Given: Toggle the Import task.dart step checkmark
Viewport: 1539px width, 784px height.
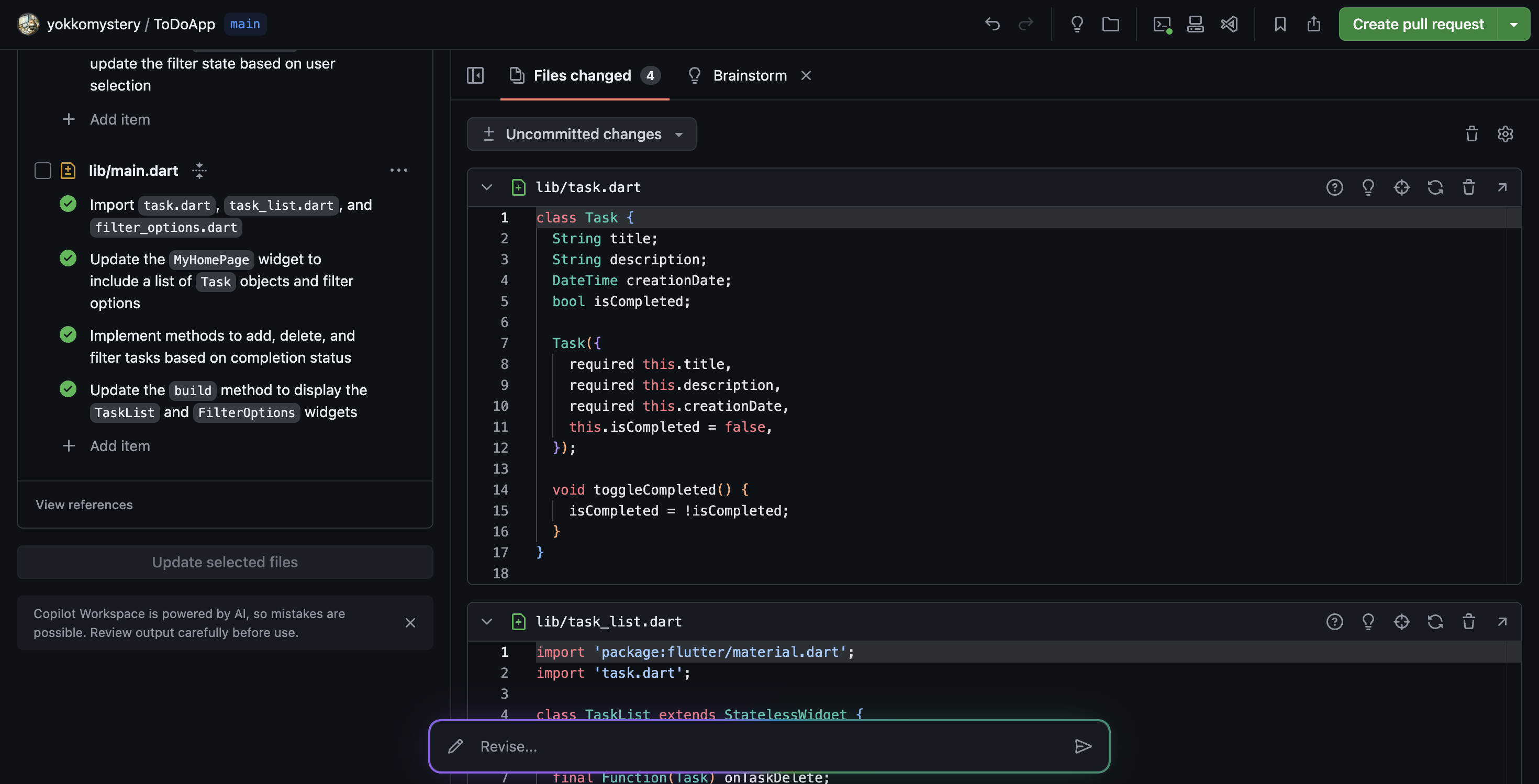Looking at the screenshot, I should point(68,204).
